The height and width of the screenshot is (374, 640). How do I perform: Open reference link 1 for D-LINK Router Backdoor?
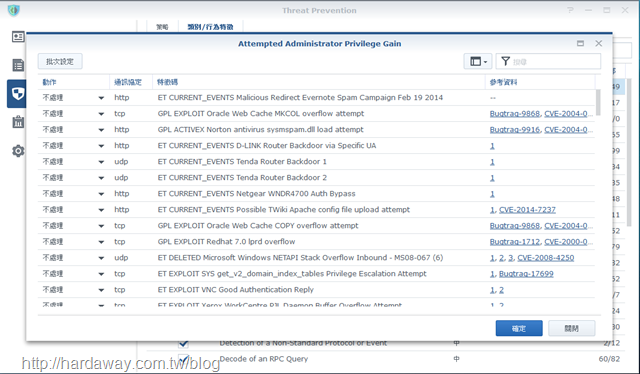pyautogui.click(x=492, y=146)
